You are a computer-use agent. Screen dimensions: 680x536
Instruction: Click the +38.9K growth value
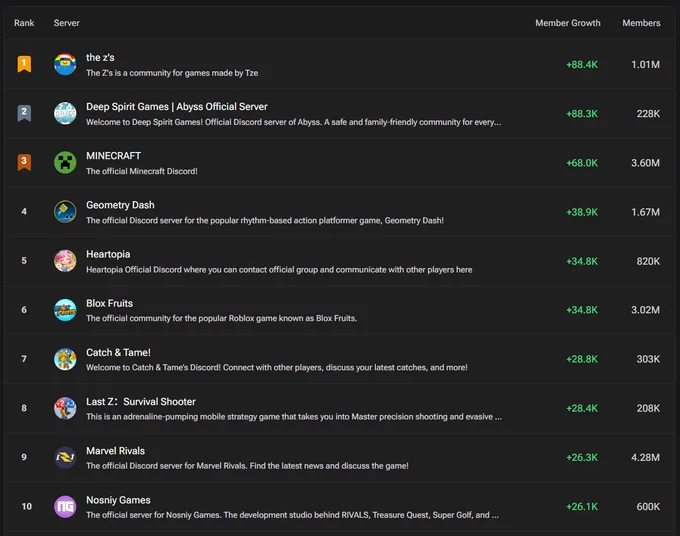point(582,212)
